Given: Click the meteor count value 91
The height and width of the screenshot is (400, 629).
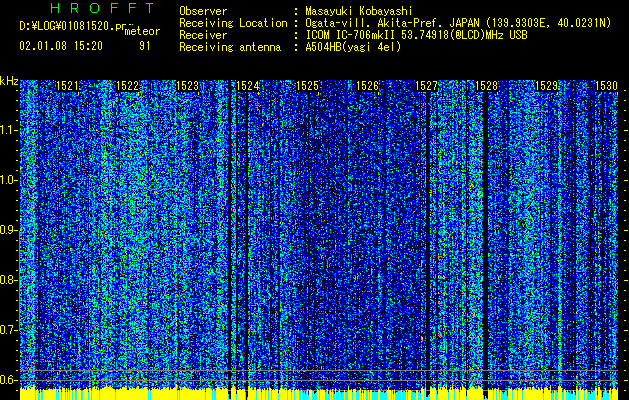Looking at the screenshot, I should (x=144, y=46).
